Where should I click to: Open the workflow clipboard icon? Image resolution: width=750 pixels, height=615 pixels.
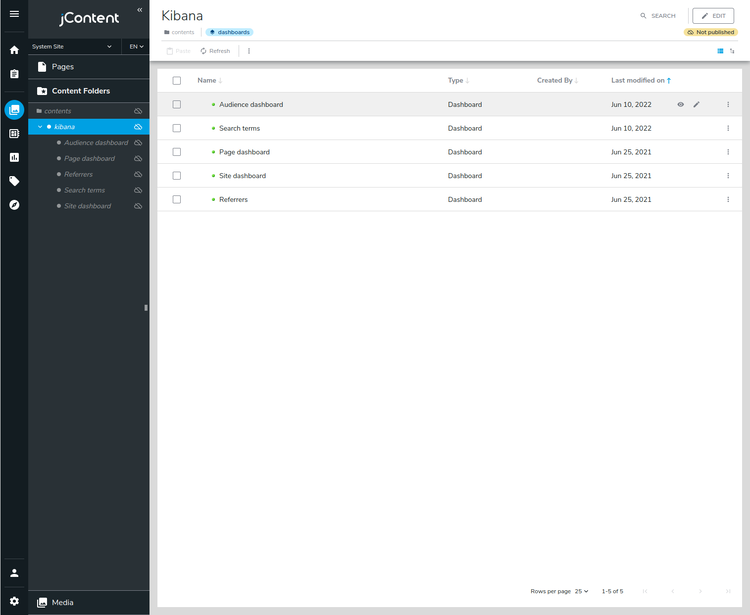(14, 74)
